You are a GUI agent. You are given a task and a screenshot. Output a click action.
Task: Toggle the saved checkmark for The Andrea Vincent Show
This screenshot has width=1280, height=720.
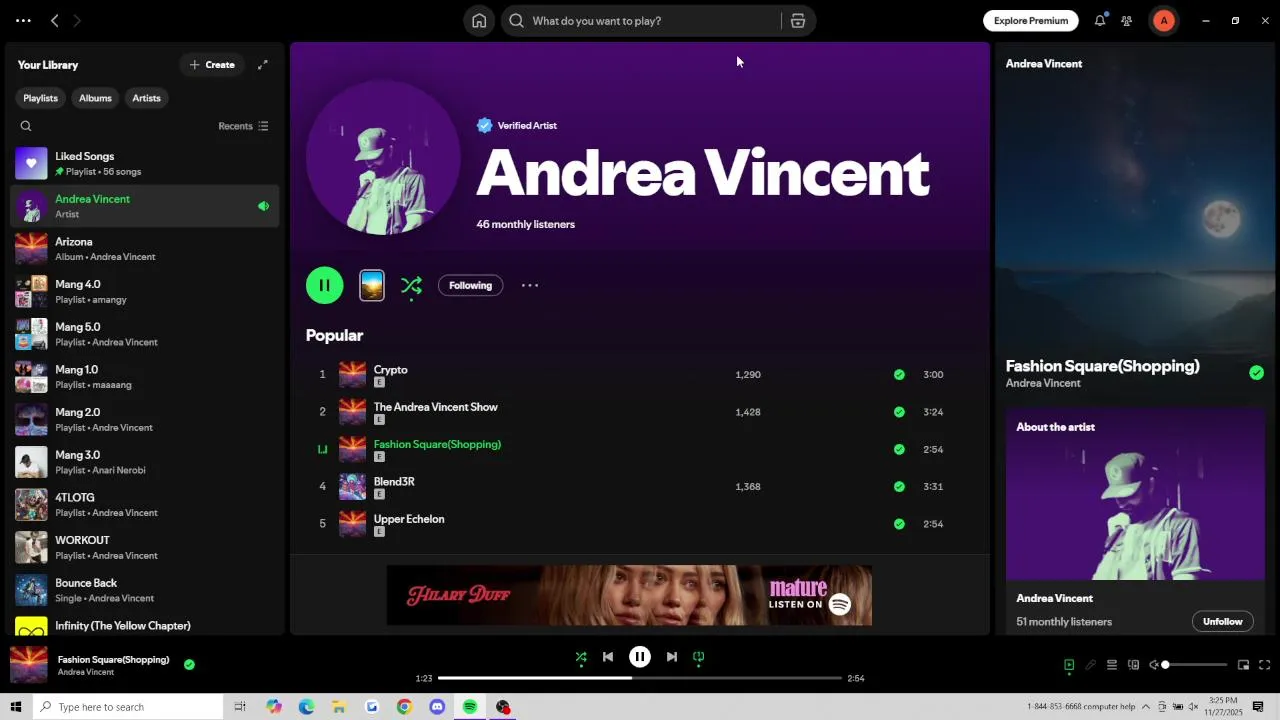899,412
